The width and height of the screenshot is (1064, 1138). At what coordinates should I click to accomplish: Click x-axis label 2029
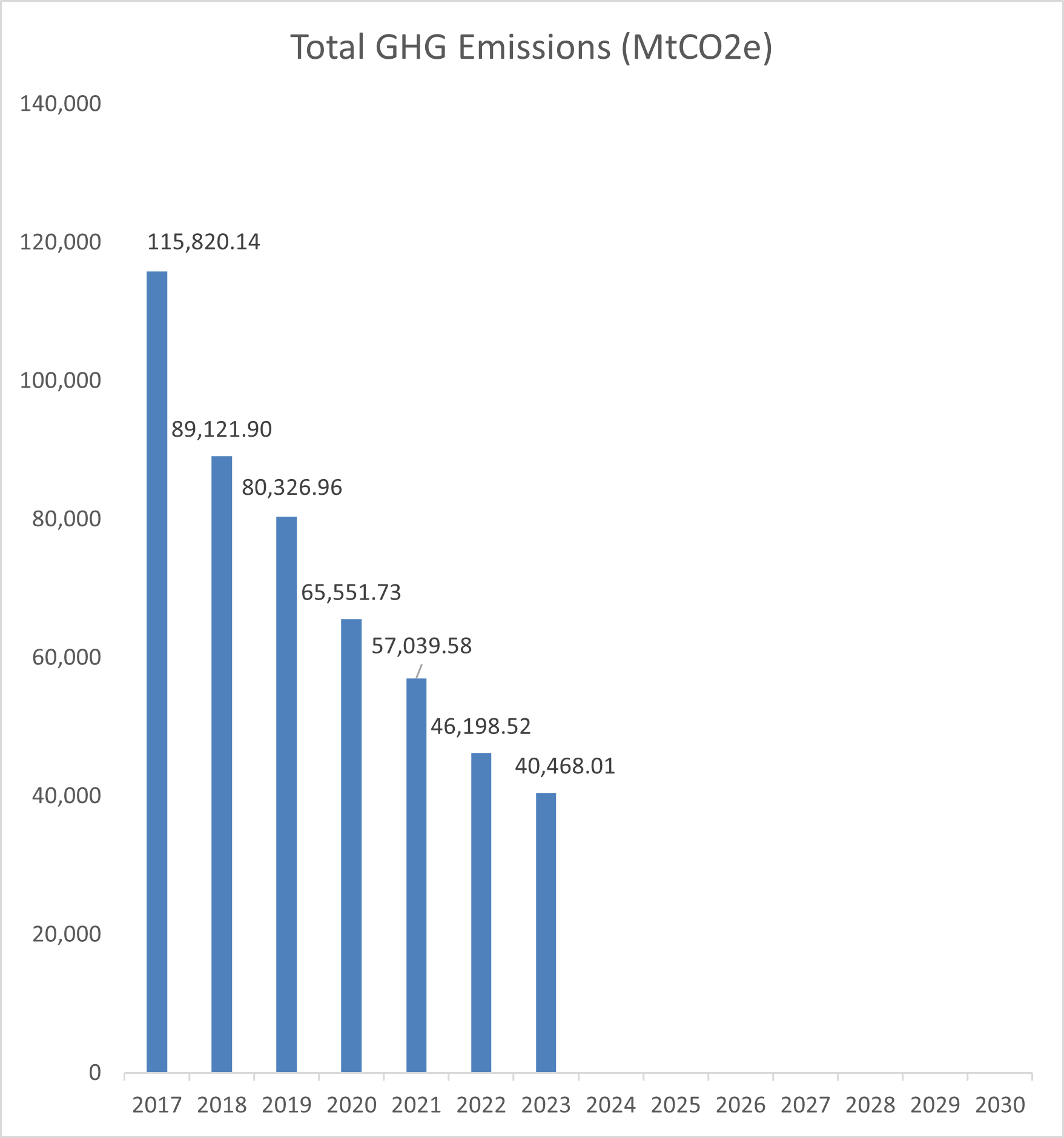click(935, 1105)
